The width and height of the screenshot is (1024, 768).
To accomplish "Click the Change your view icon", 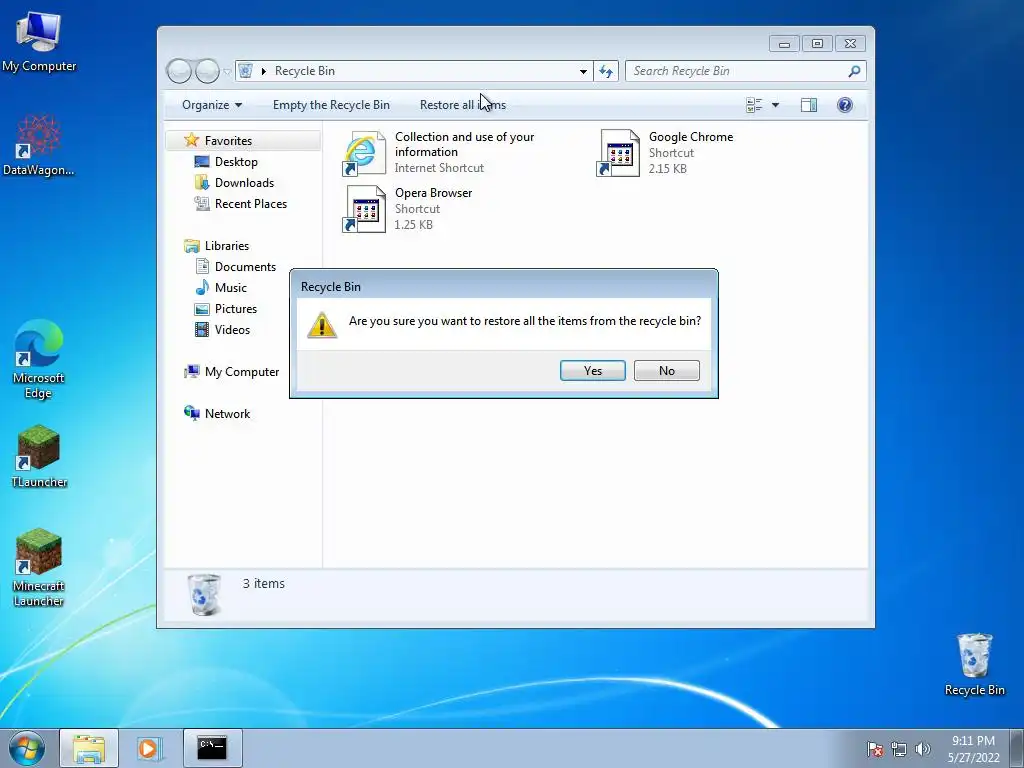I will (754, 105).
